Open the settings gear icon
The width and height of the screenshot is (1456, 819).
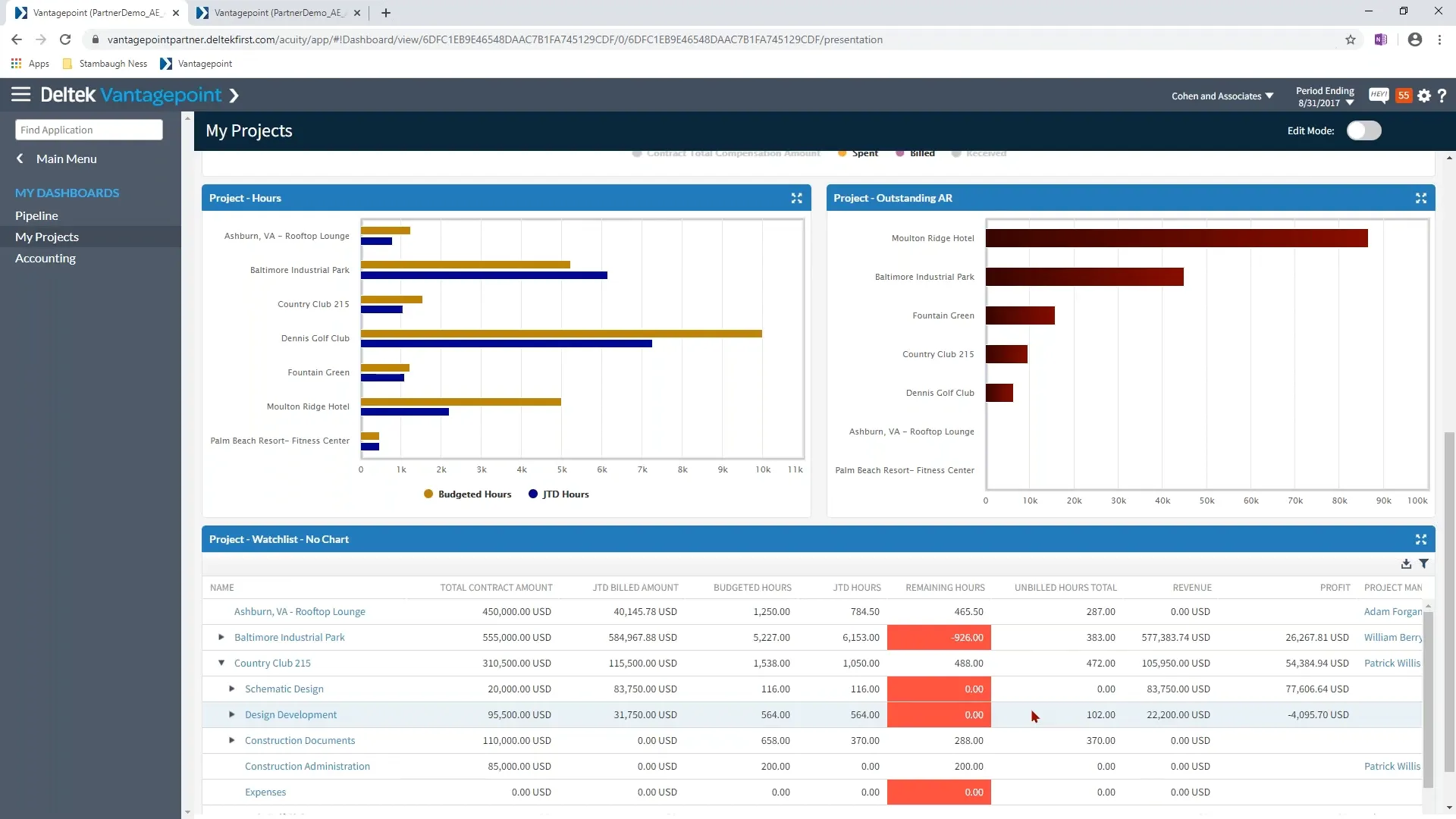click(x=1424, y=96)
